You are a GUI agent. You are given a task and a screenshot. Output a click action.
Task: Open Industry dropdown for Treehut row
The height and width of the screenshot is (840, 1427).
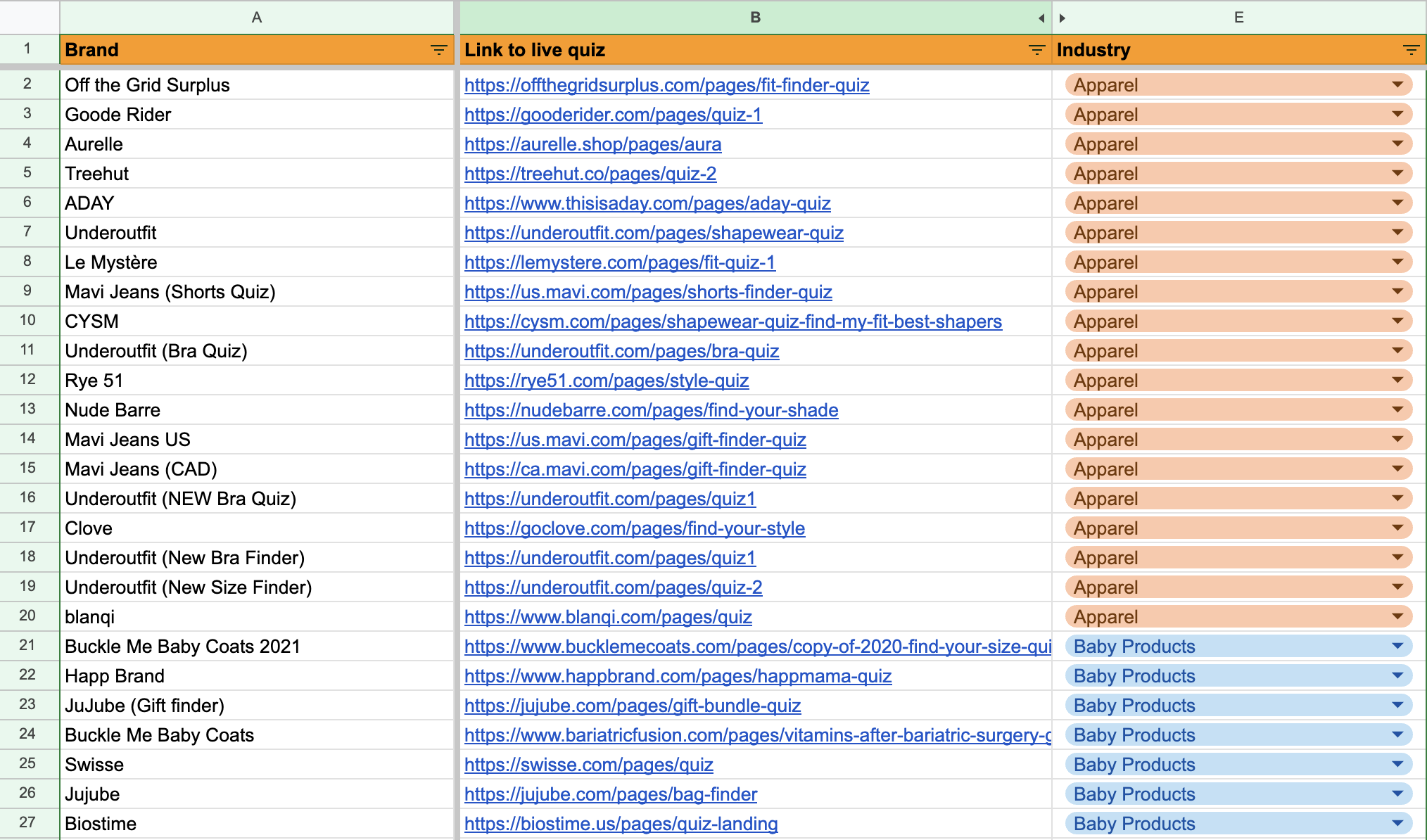pyautogui.click(x=1397, y=174)
